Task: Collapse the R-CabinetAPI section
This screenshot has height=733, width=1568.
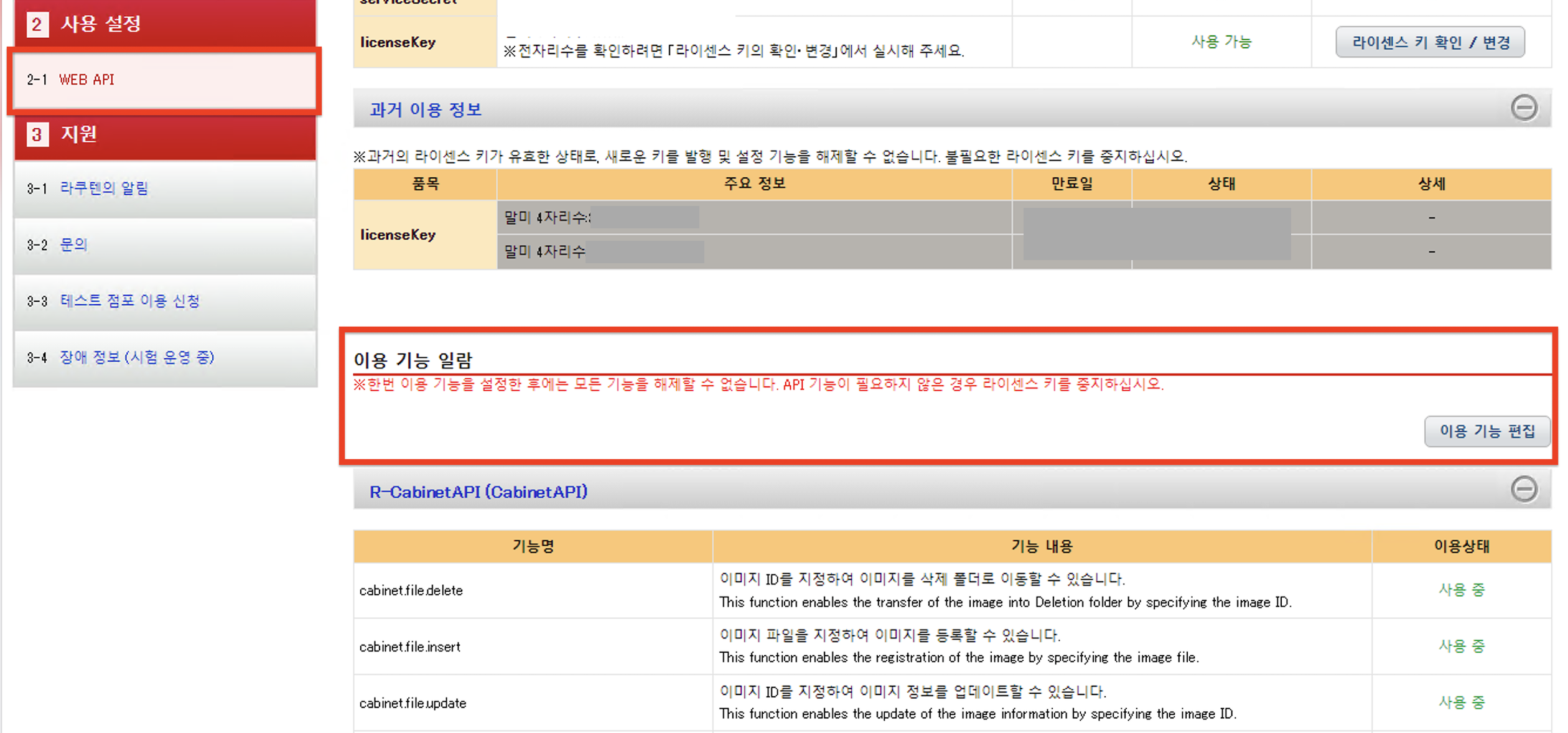Action: [1523, 489]
